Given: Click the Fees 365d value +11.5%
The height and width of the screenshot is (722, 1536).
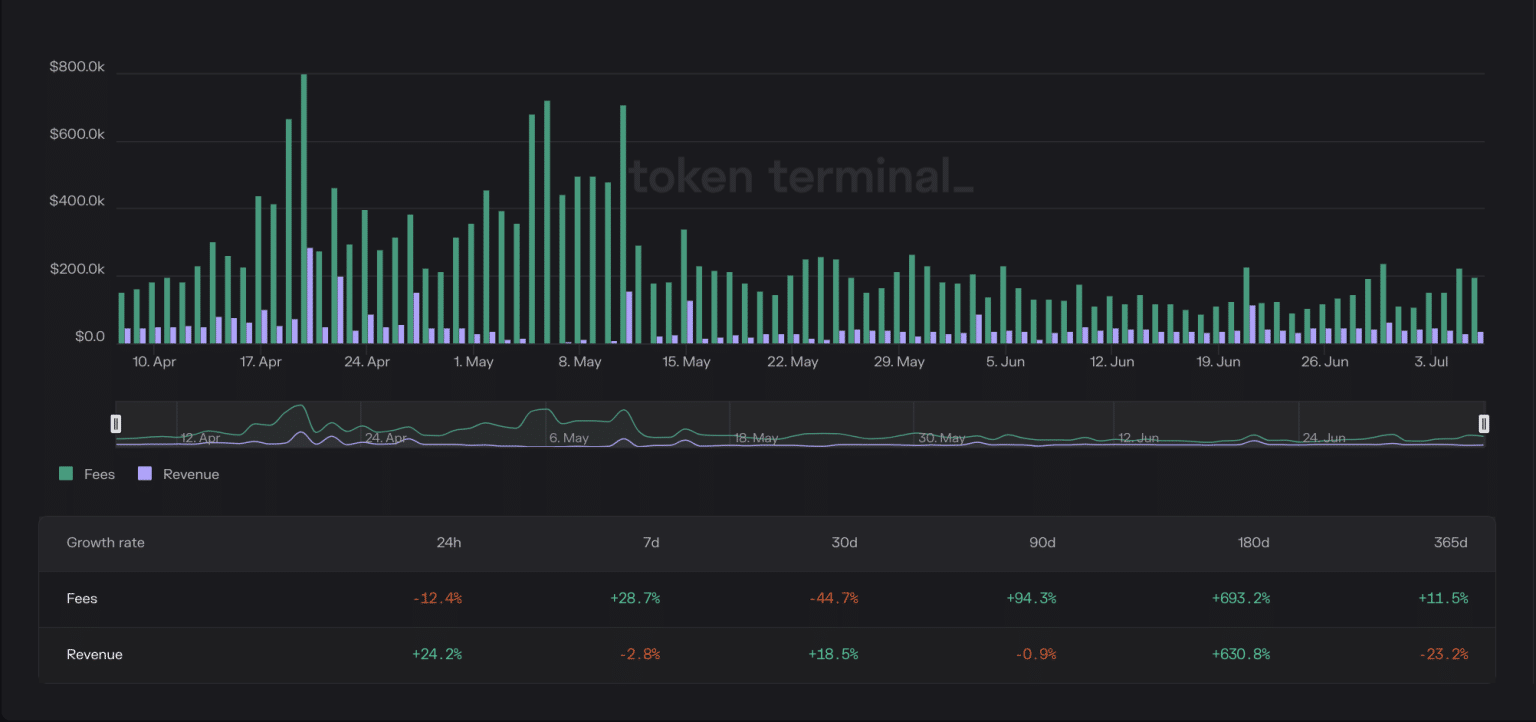Looking at the screenshot, I should [1443, 599].
